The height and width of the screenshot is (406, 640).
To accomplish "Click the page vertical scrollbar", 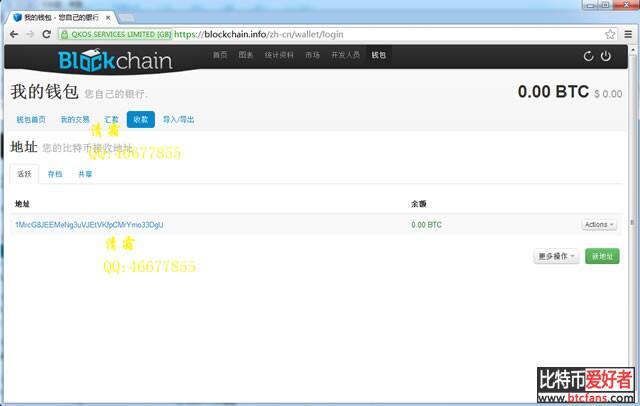I will pos(633,222).
